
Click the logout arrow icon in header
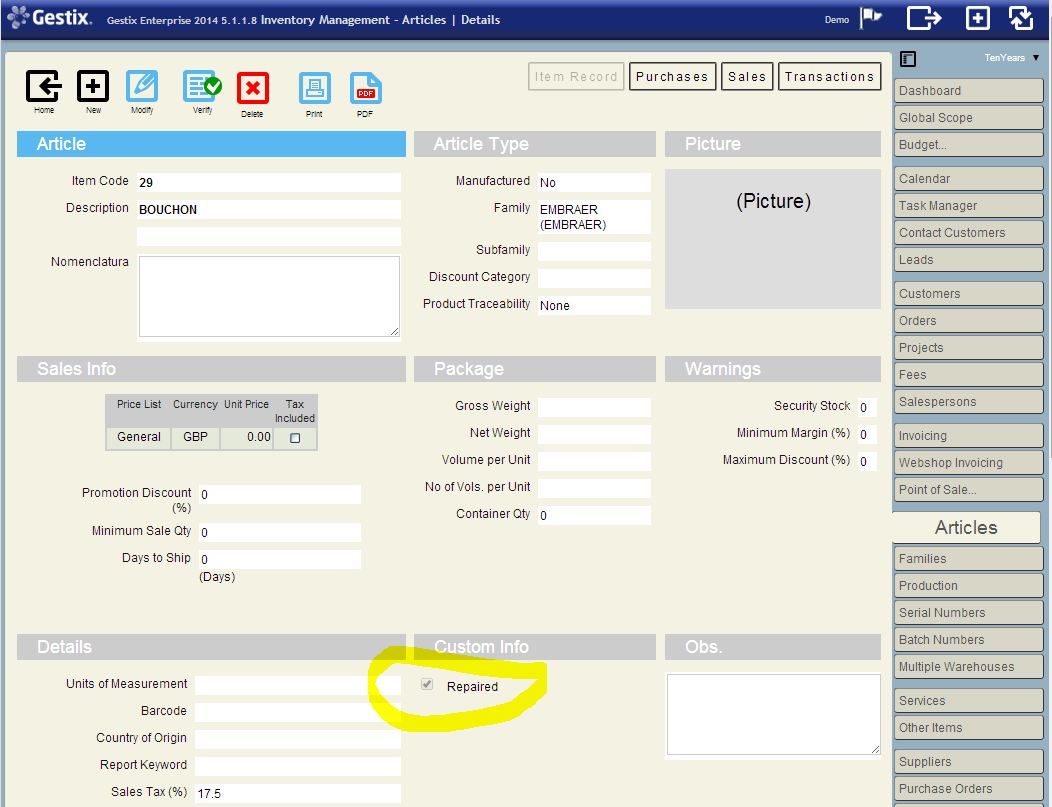[924, 17]
